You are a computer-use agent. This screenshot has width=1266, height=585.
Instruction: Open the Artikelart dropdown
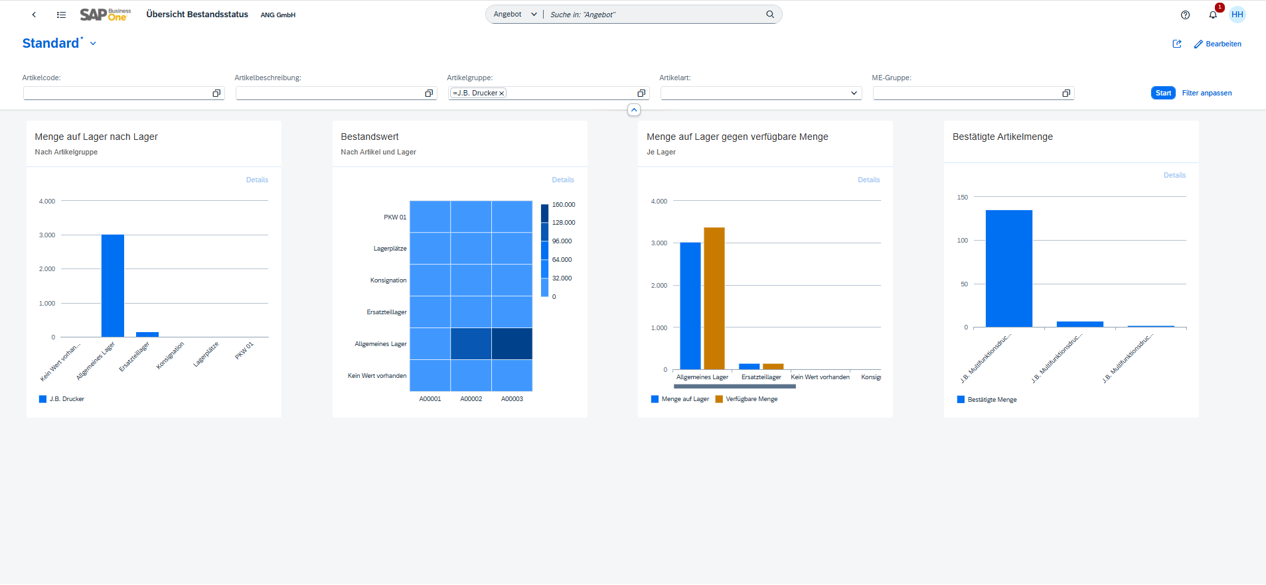pos(854,93)
